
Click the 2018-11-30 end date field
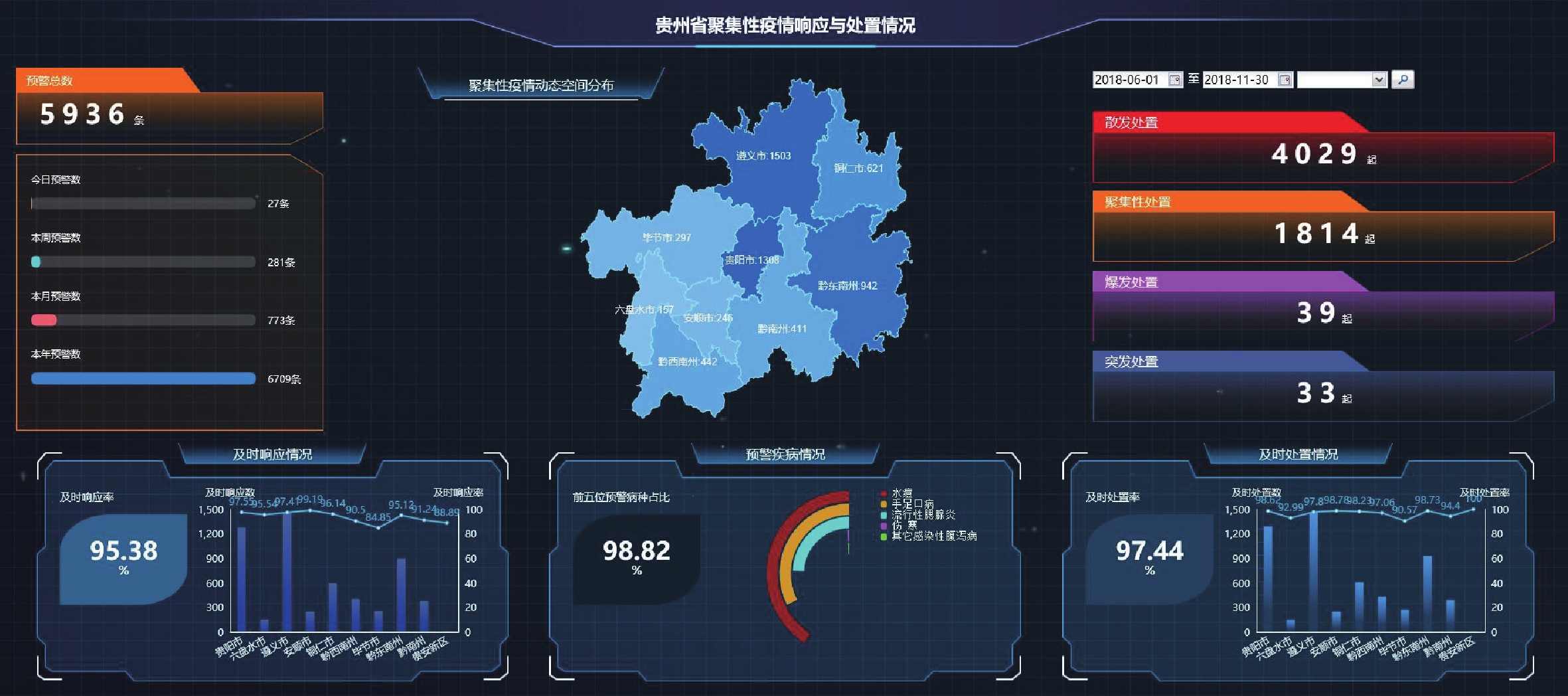[1239, 80]
